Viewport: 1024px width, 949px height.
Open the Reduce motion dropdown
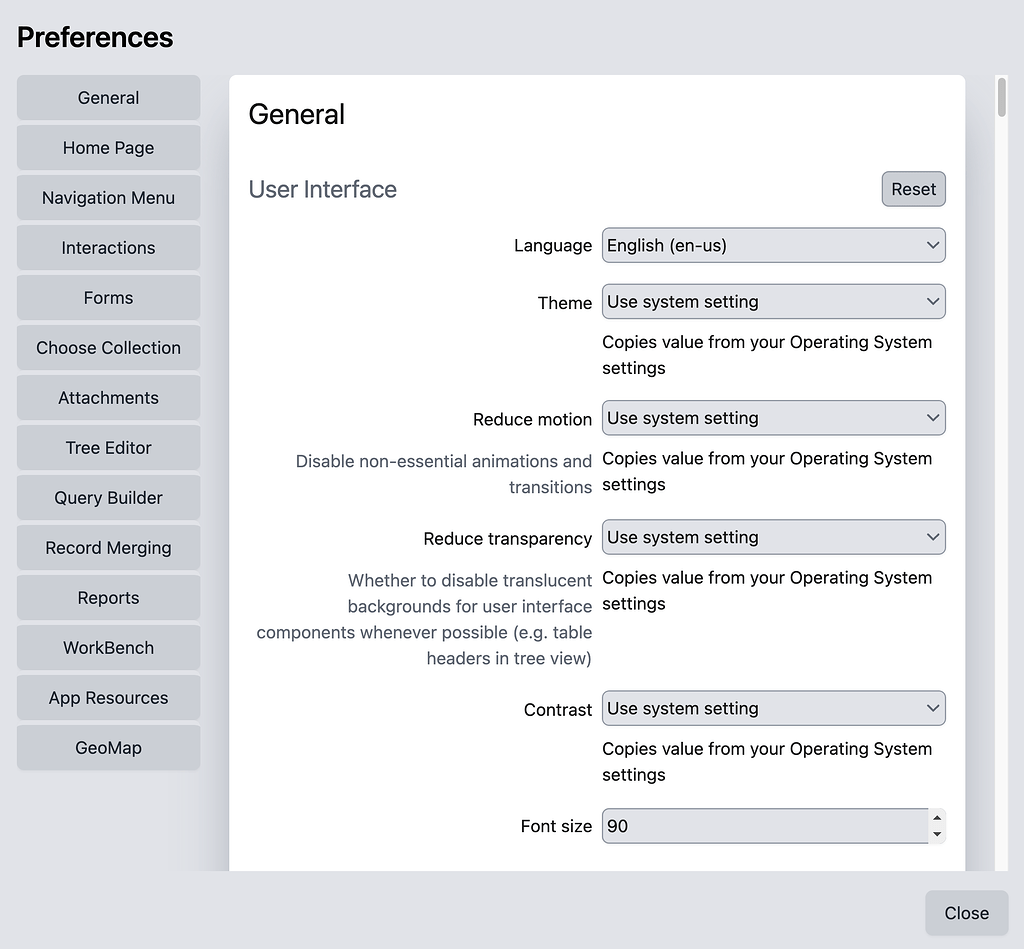pos(773,418)
